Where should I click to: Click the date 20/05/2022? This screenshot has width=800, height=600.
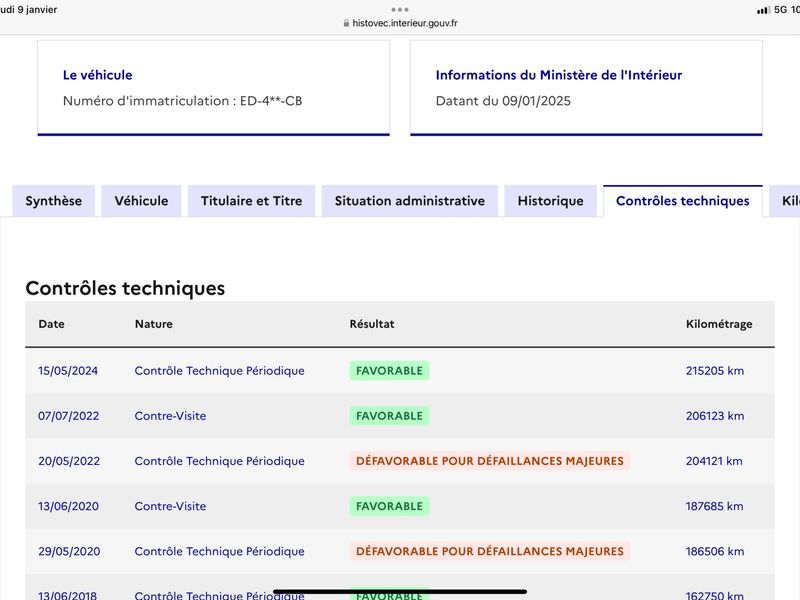pos(69,461)
